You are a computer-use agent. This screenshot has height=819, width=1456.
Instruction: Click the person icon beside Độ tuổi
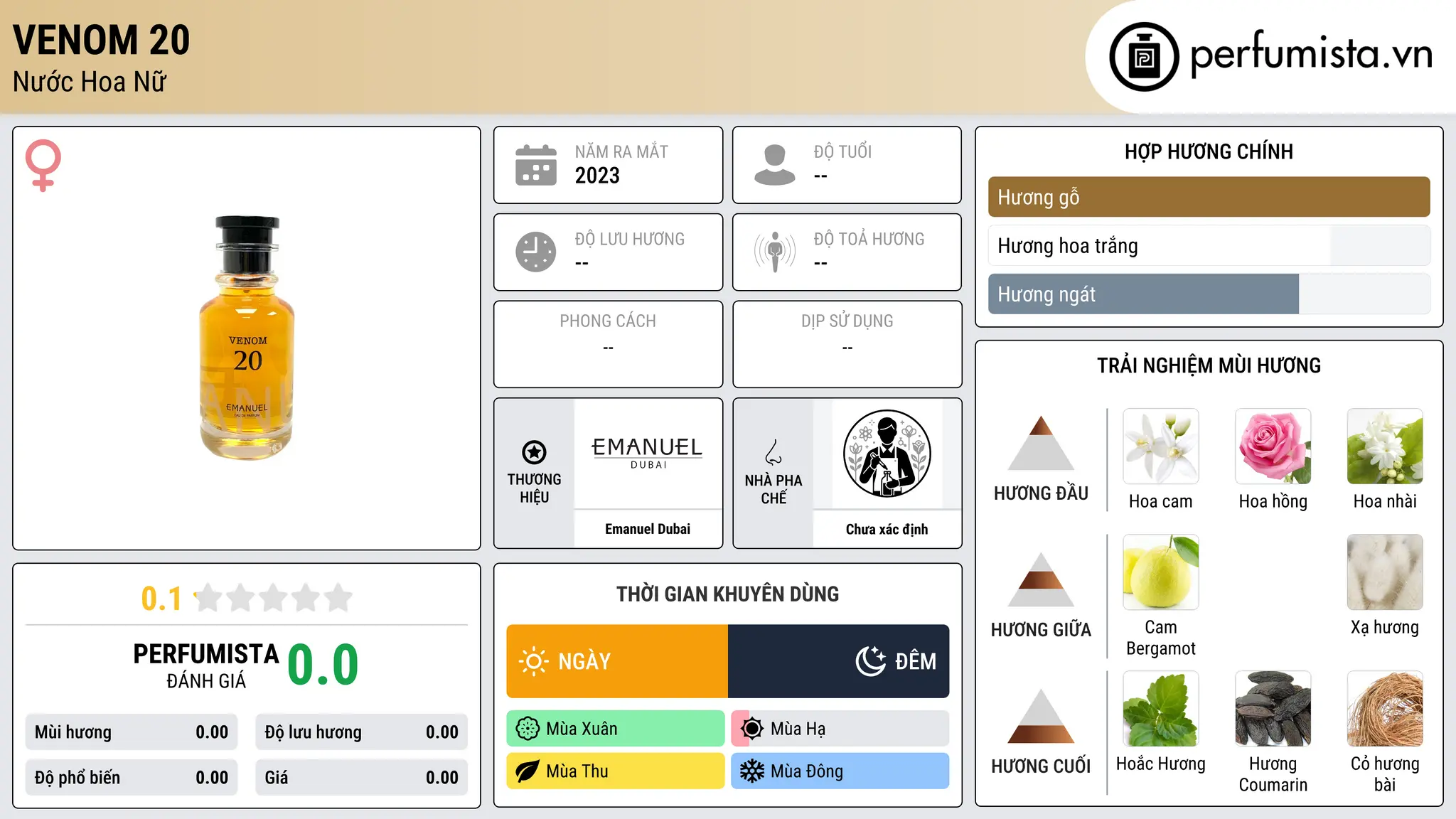pyautogui.click(x=775, y=165)
